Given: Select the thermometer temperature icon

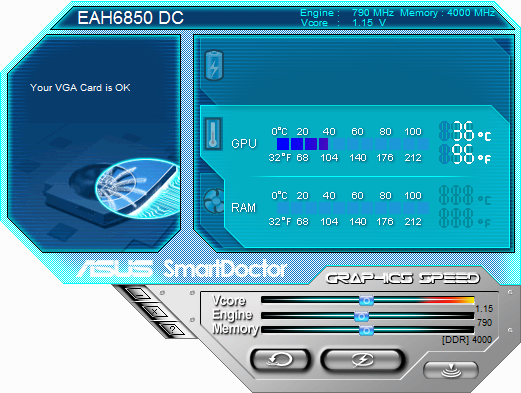Looking at the screenshot, I should (213, 134).
